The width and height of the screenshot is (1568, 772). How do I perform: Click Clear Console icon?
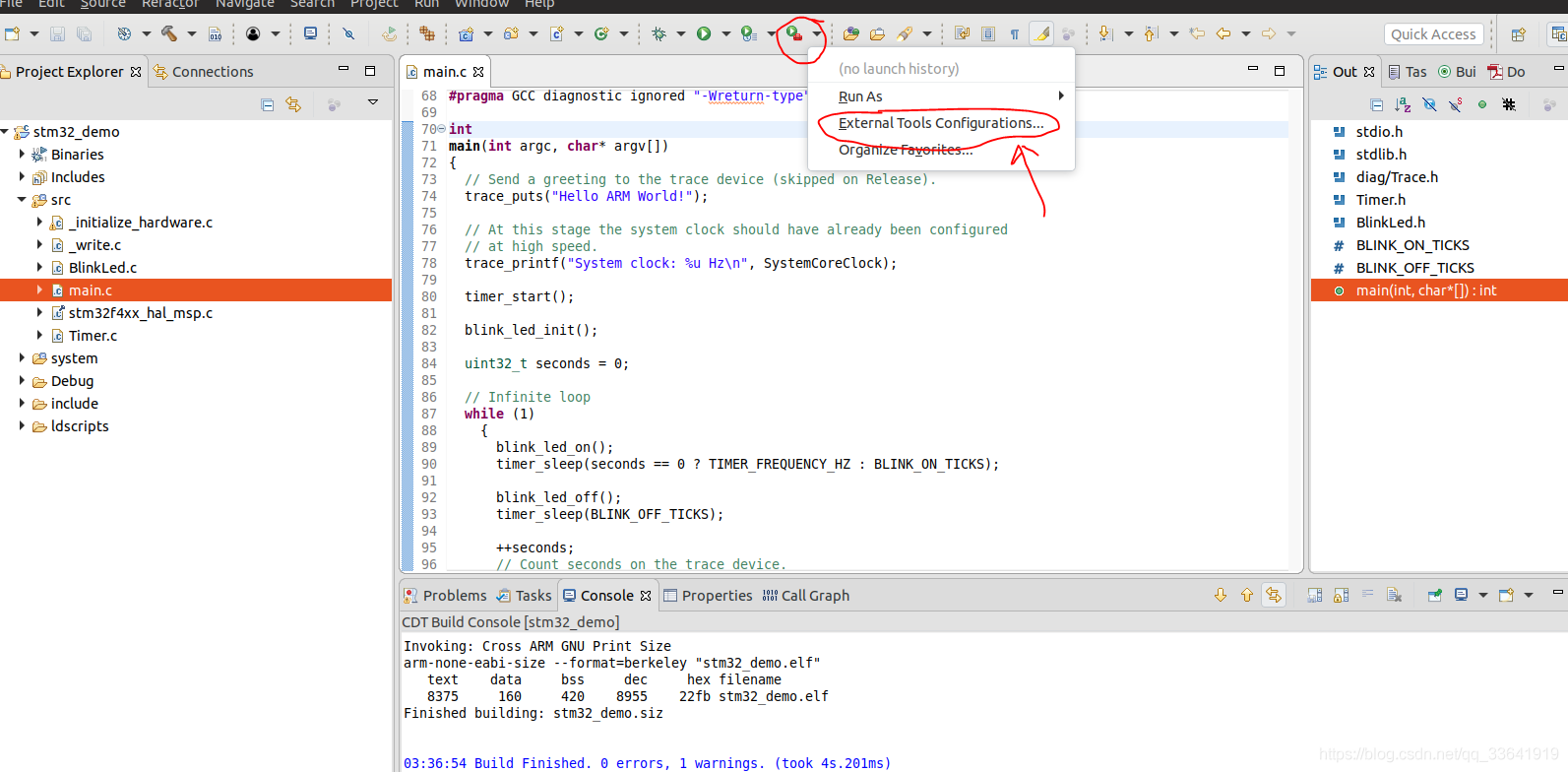tap(1394, 595)
